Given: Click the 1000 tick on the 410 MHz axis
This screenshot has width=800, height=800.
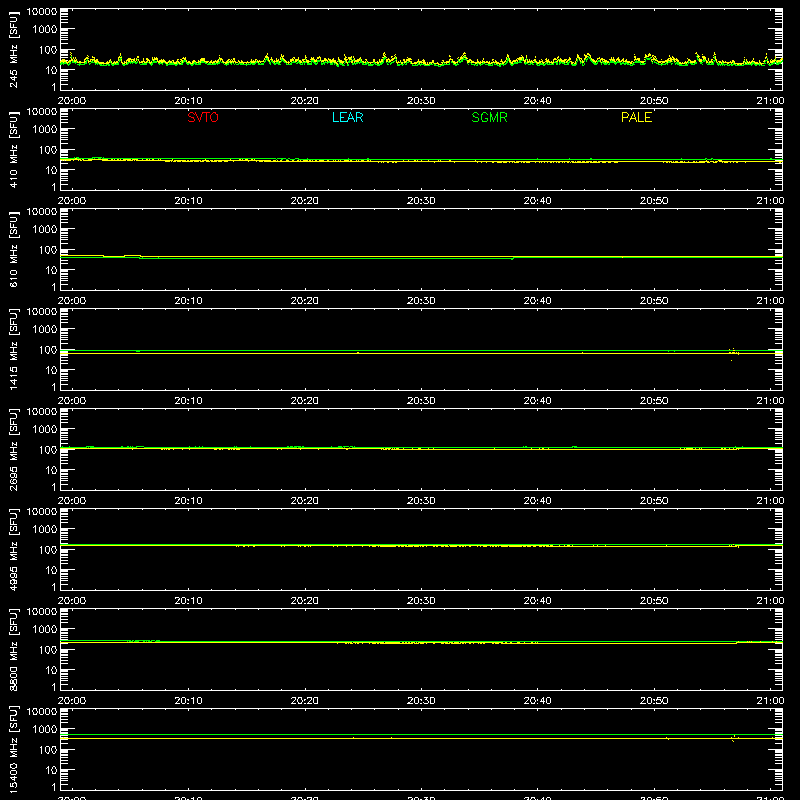Looking at the screenshot, I should (x=45, y=129).
